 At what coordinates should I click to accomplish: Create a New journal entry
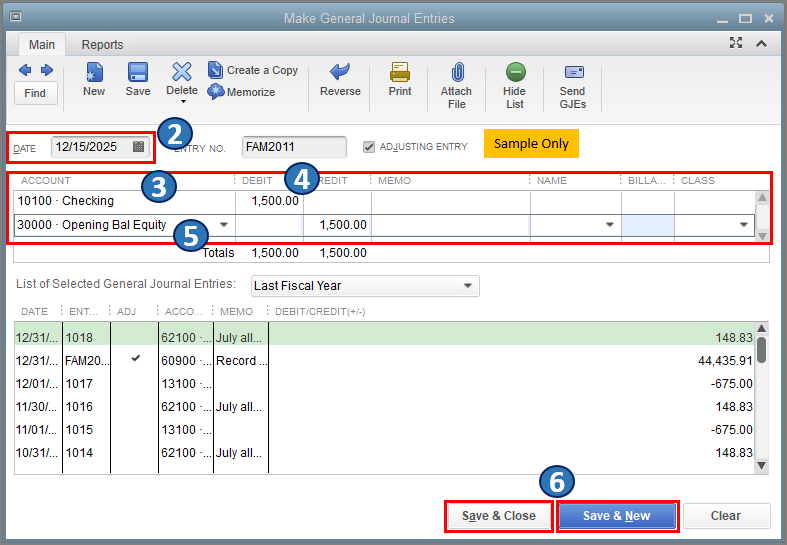pos(94,79)
